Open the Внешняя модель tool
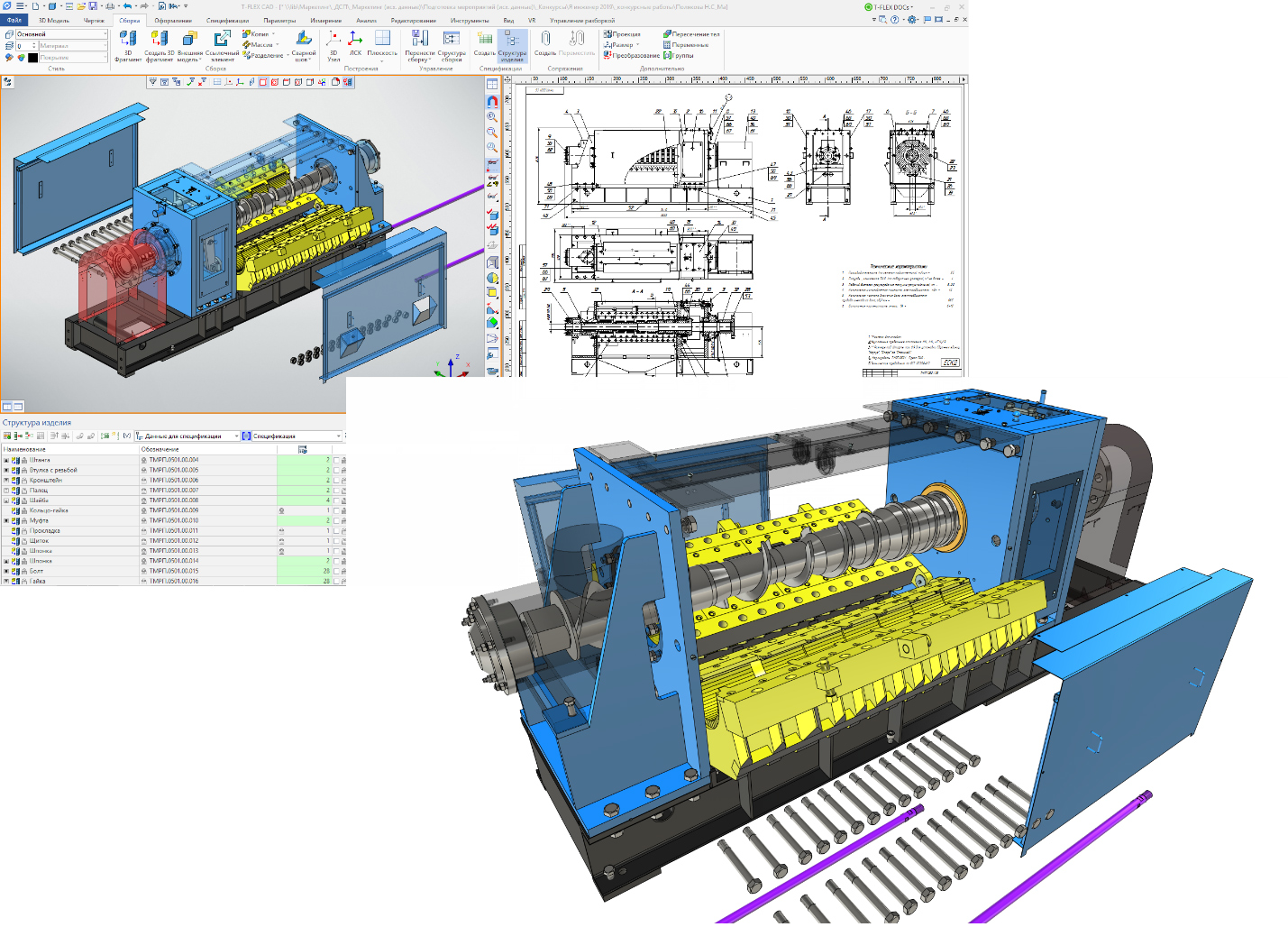Viewport: 1288px width, 927px height. [x=189, y=46]
